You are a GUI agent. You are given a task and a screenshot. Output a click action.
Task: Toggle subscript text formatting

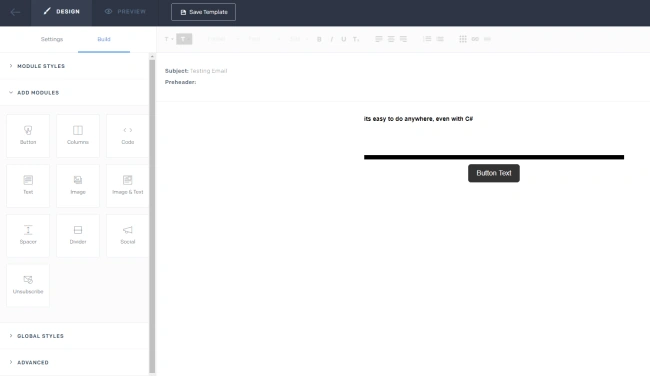pos(356,39)
